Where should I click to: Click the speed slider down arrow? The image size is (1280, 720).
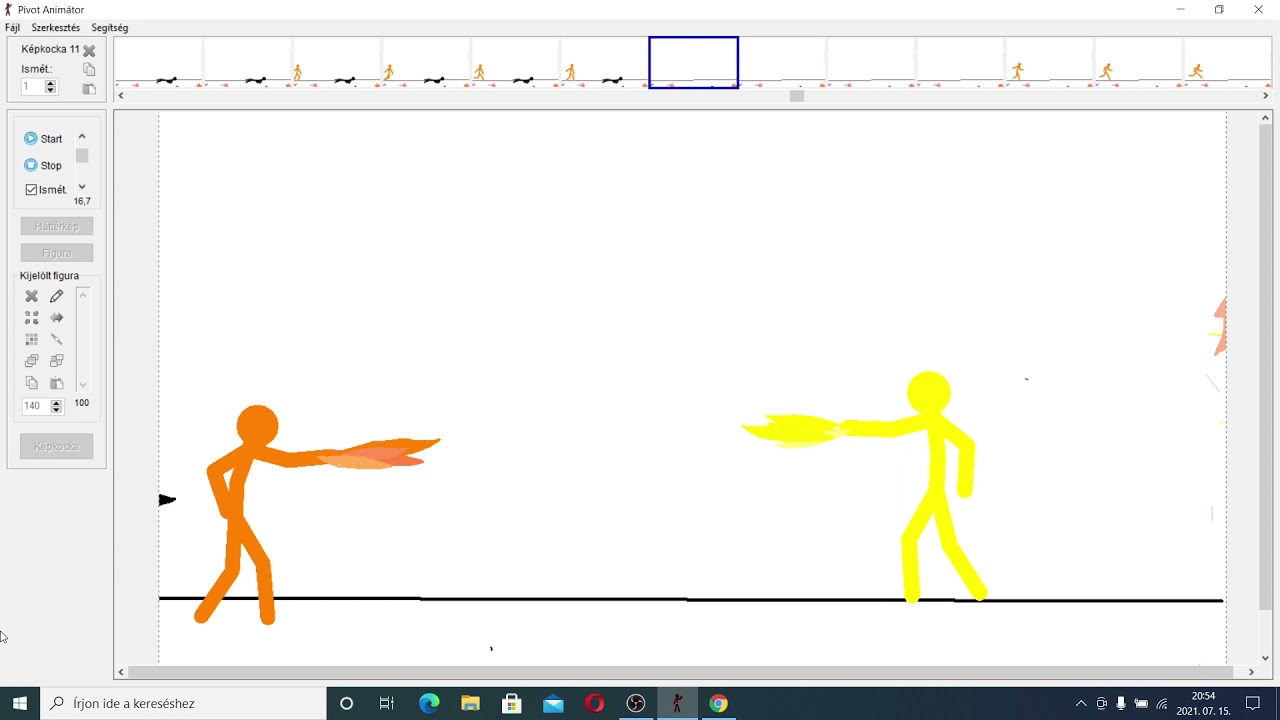click(x=82, y=187)
